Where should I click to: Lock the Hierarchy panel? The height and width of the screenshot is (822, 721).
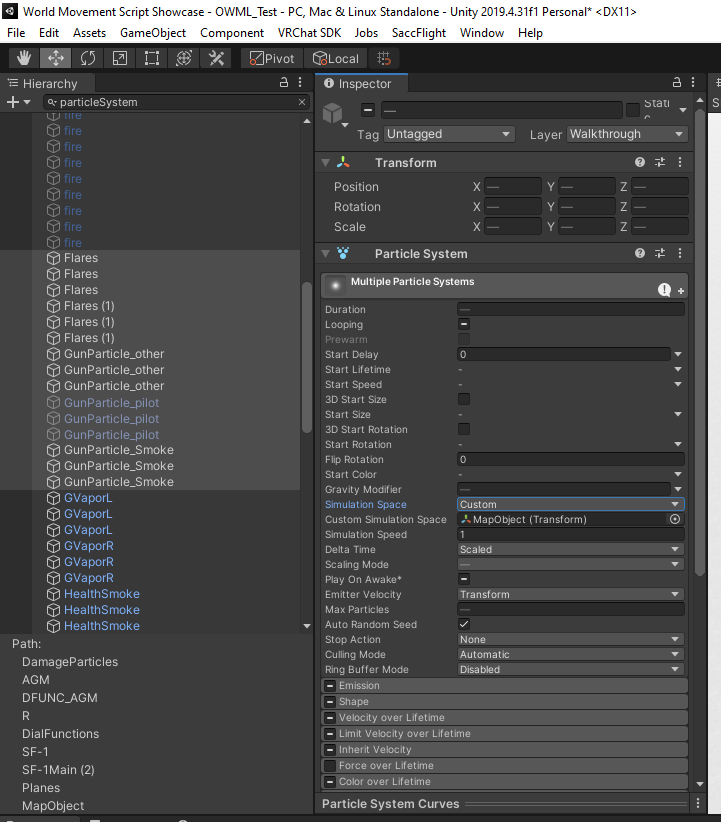[x=284, y=82]
